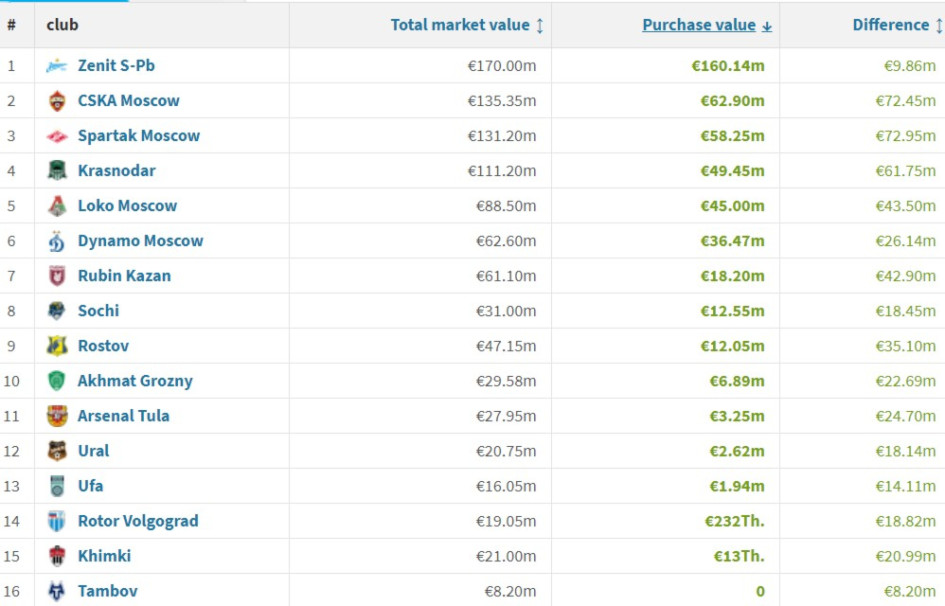Open Loko Moscow club link

click(x=127, y=205)
